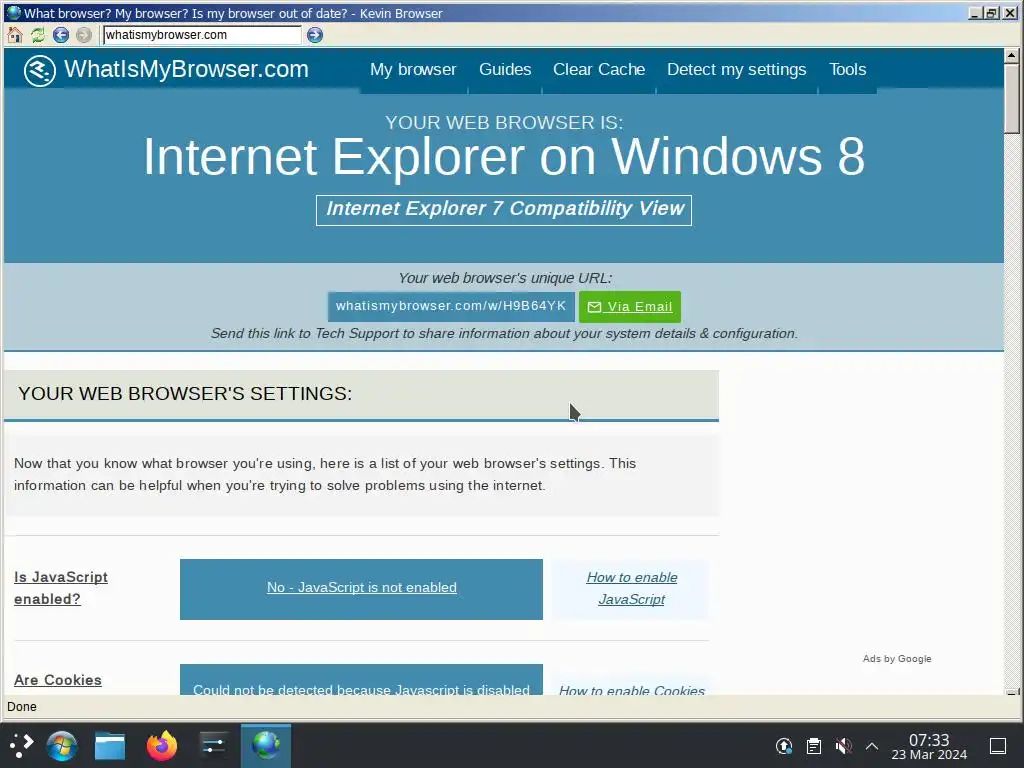Click the Done status bar text

[x=22, y=707]
